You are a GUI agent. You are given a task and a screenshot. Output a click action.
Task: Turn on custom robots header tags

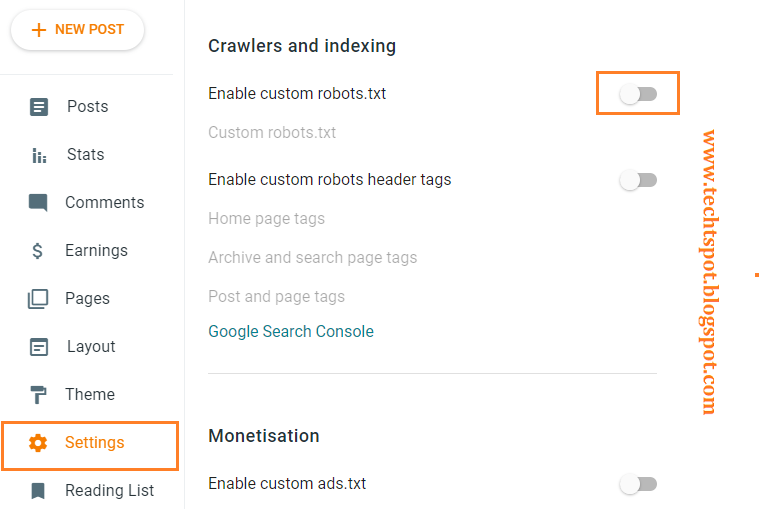point(638,180)
